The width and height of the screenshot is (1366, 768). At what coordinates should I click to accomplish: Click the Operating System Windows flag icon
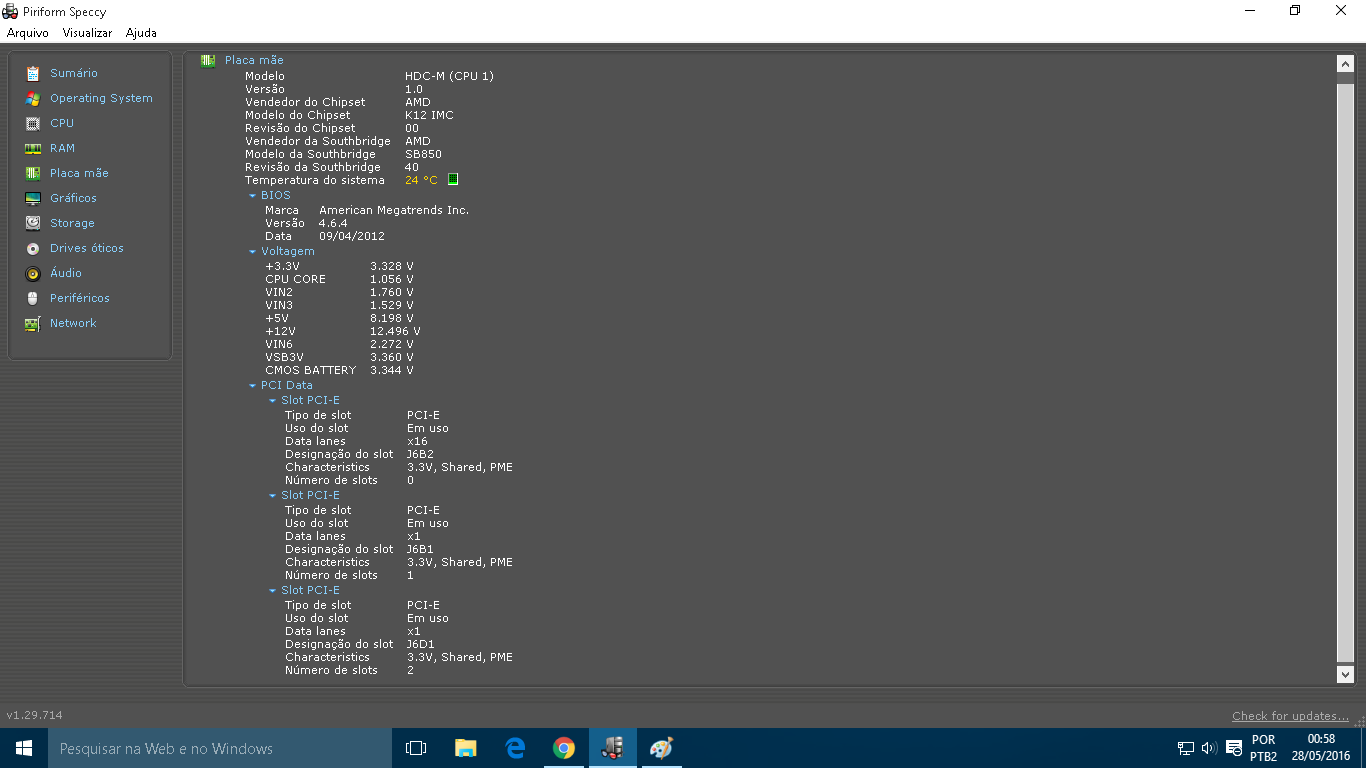click(x=33, y=98)
